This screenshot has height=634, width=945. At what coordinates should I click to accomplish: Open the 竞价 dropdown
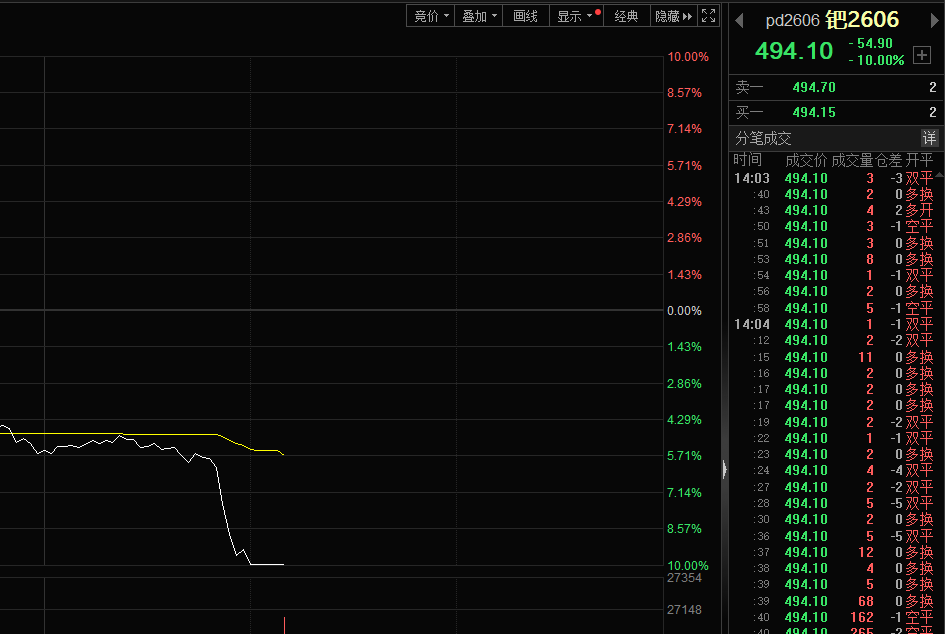point(430,16)
